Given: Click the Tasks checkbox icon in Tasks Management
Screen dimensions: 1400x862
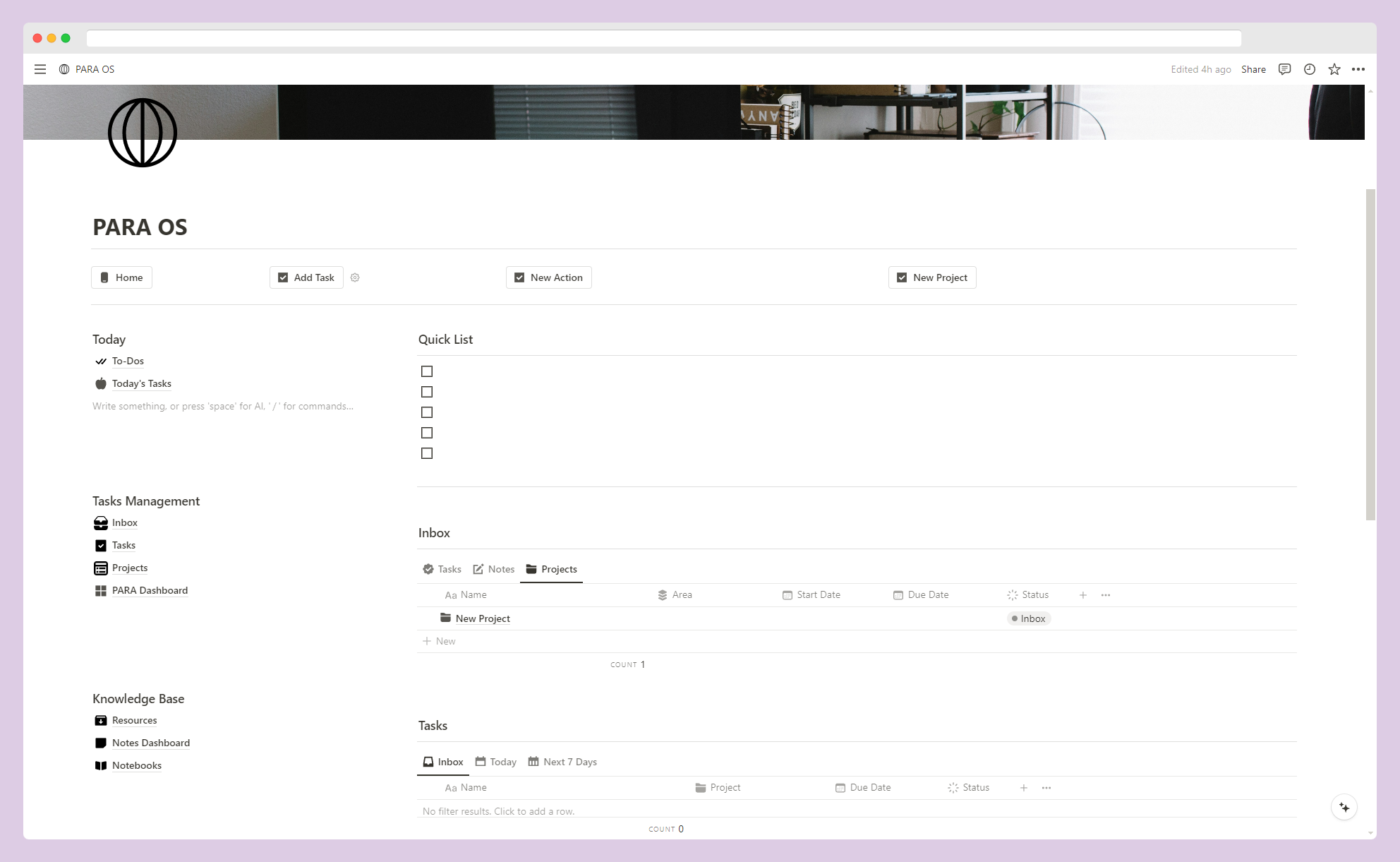Looking at the screenshot, I should (x=101, y=545).
